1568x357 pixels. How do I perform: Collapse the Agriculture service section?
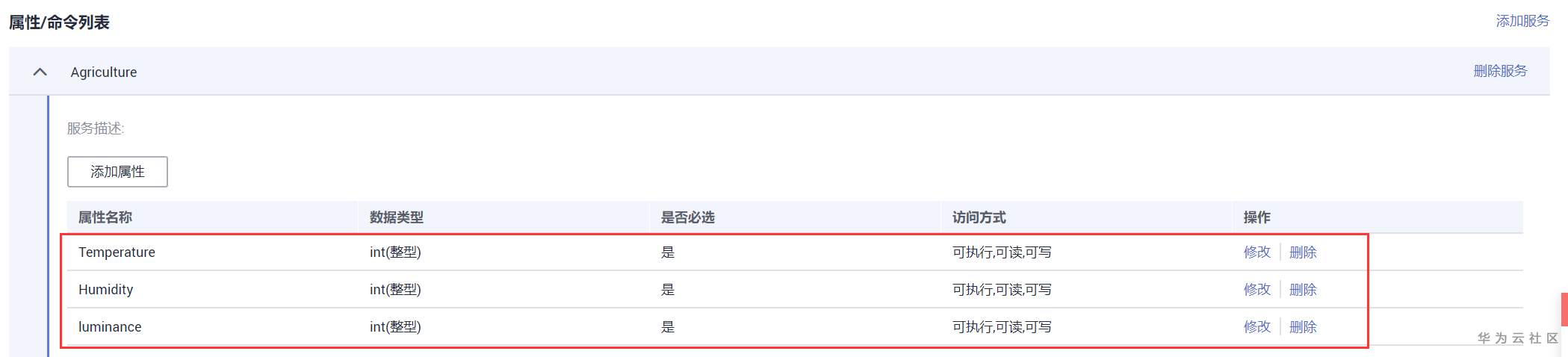pyautogui.click(x=40, y=72)
